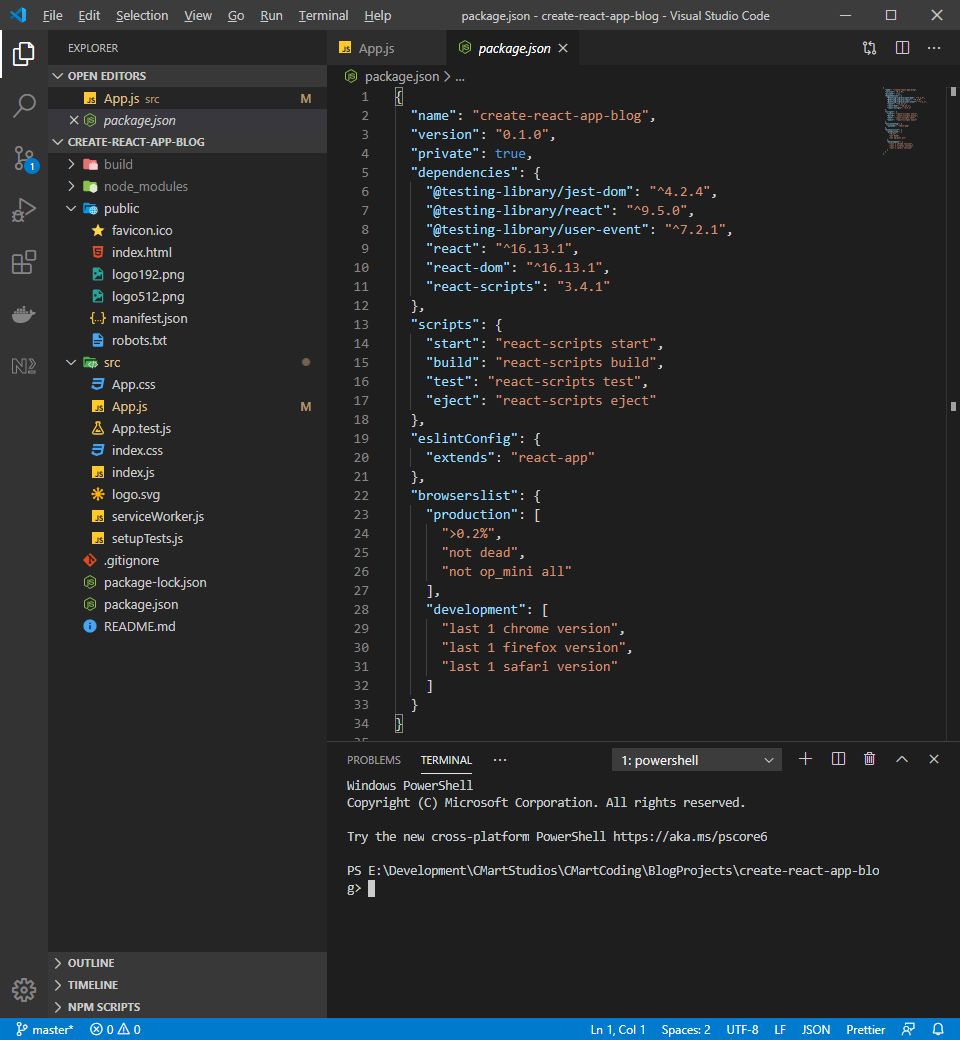Close package.json in Open Editors list
This screenshot has width=960, height=1040.
pyautogui.click(x=74, y=120)
